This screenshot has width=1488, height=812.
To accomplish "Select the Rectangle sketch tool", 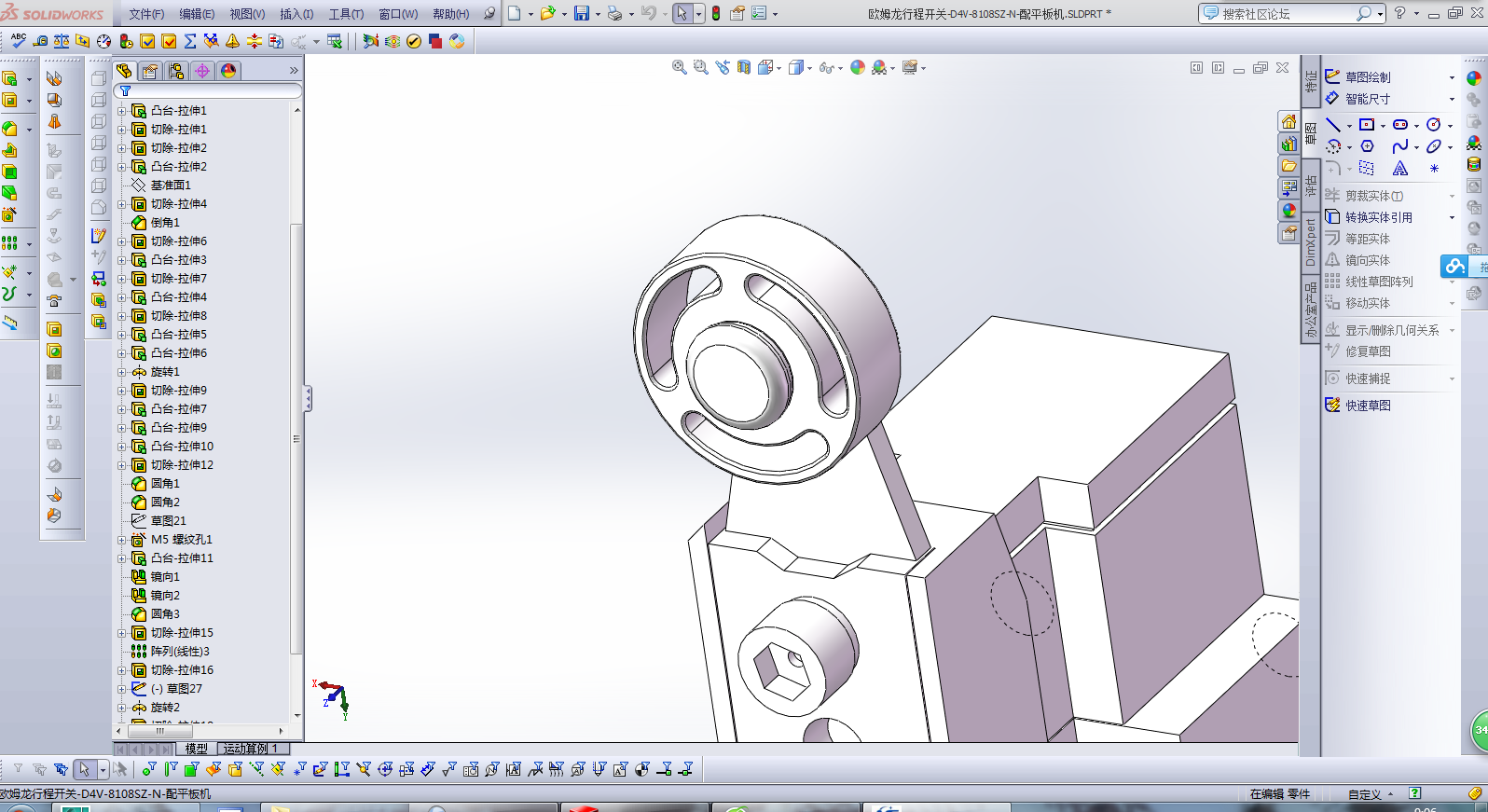I will coord(1367,125).
